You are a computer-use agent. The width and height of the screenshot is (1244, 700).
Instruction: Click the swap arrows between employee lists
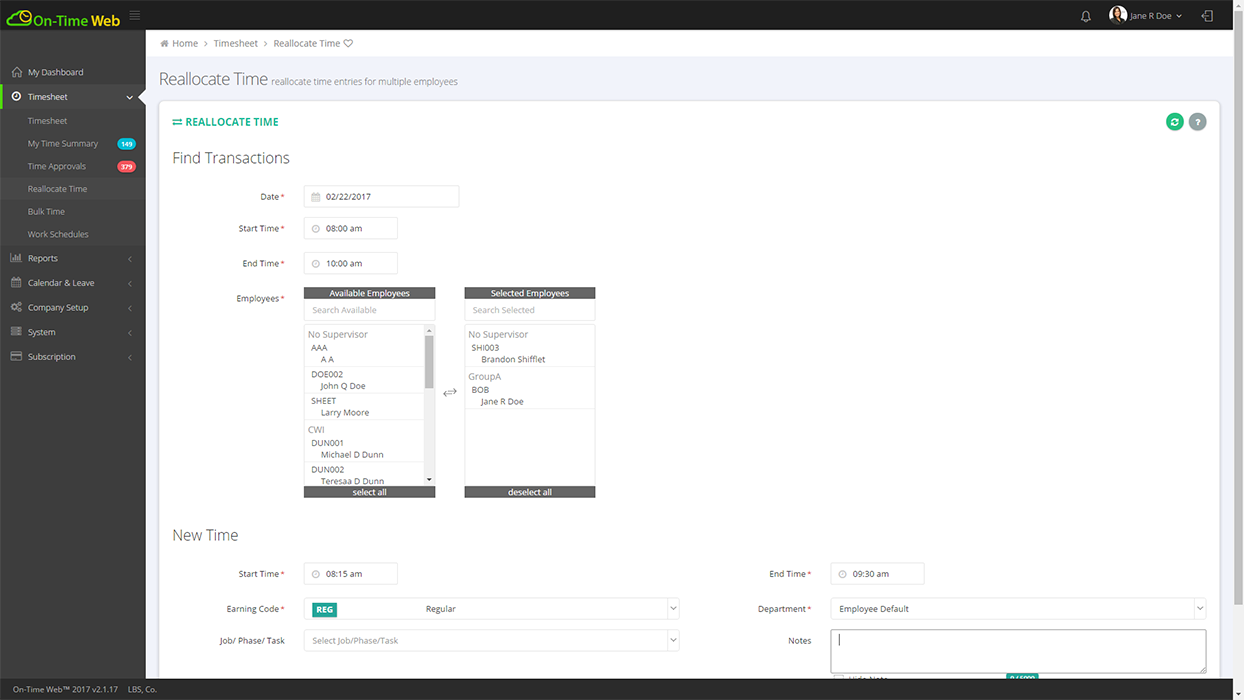[449, 392]
